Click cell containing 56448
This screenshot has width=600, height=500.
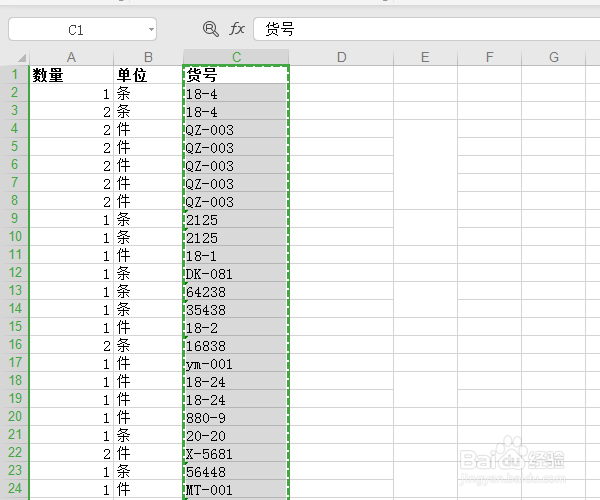[x=236, y=471]
